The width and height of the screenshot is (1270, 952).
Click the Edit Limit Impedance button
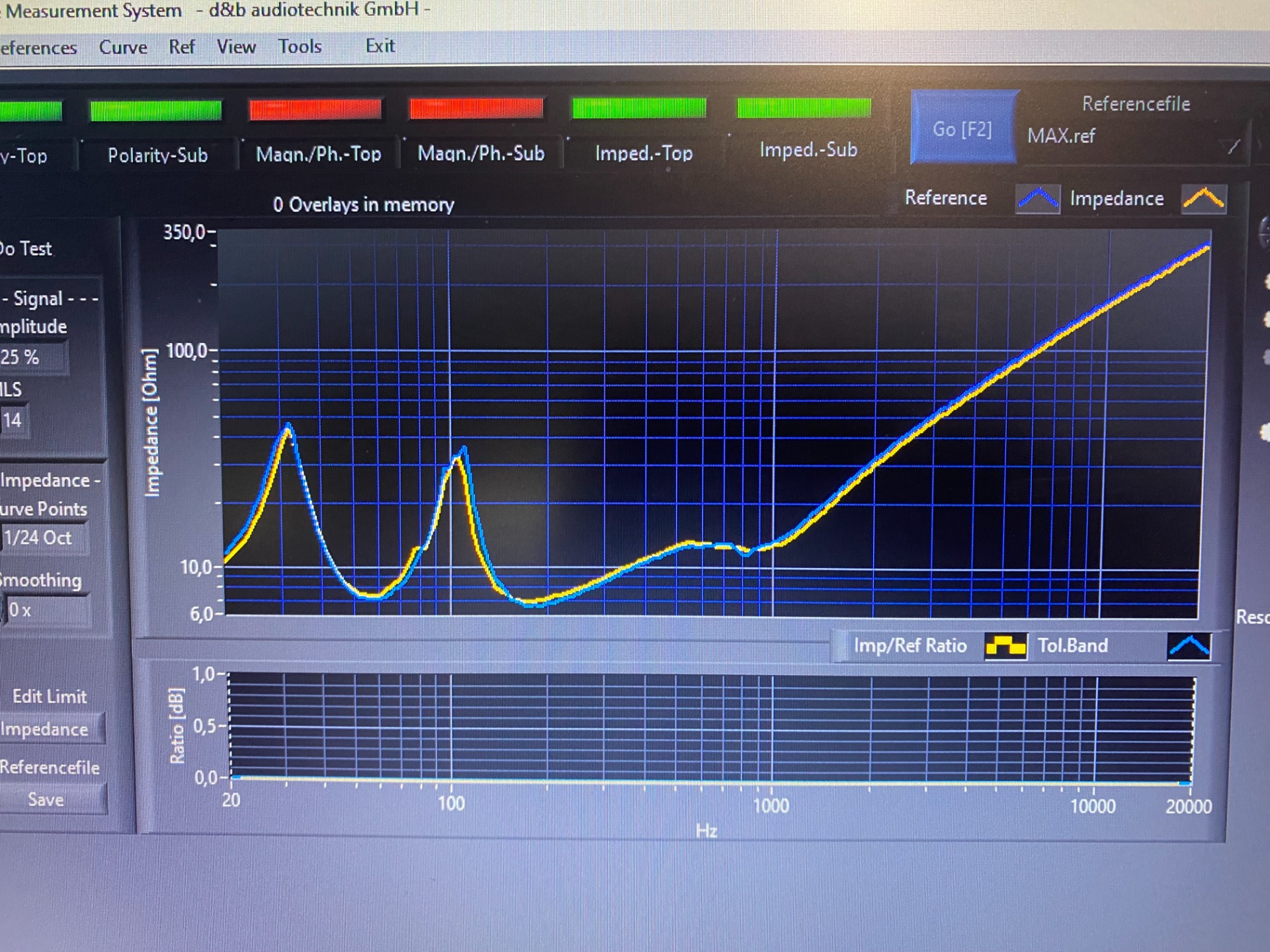click(x=48, y=729)
